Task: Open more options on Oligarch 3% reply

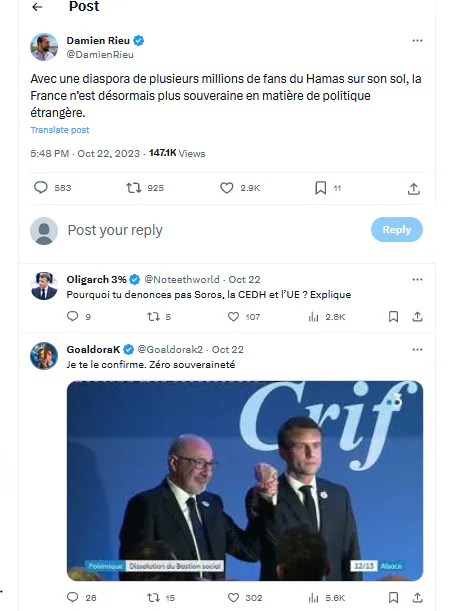Action: [417, 279]
